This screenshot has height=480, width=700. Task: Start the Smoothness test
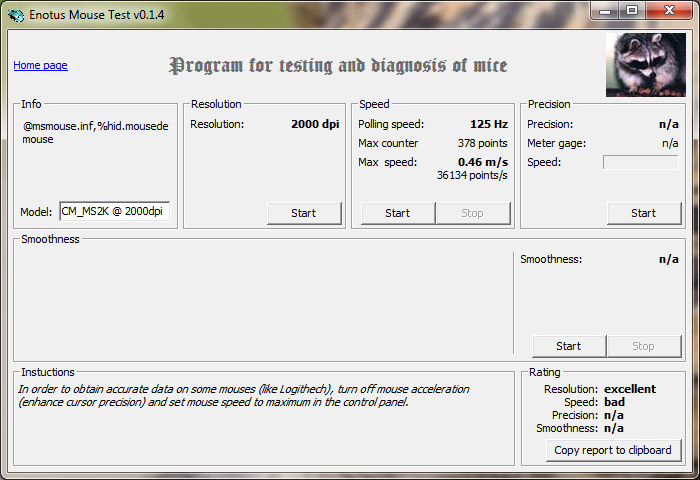[x=569, y=346]
